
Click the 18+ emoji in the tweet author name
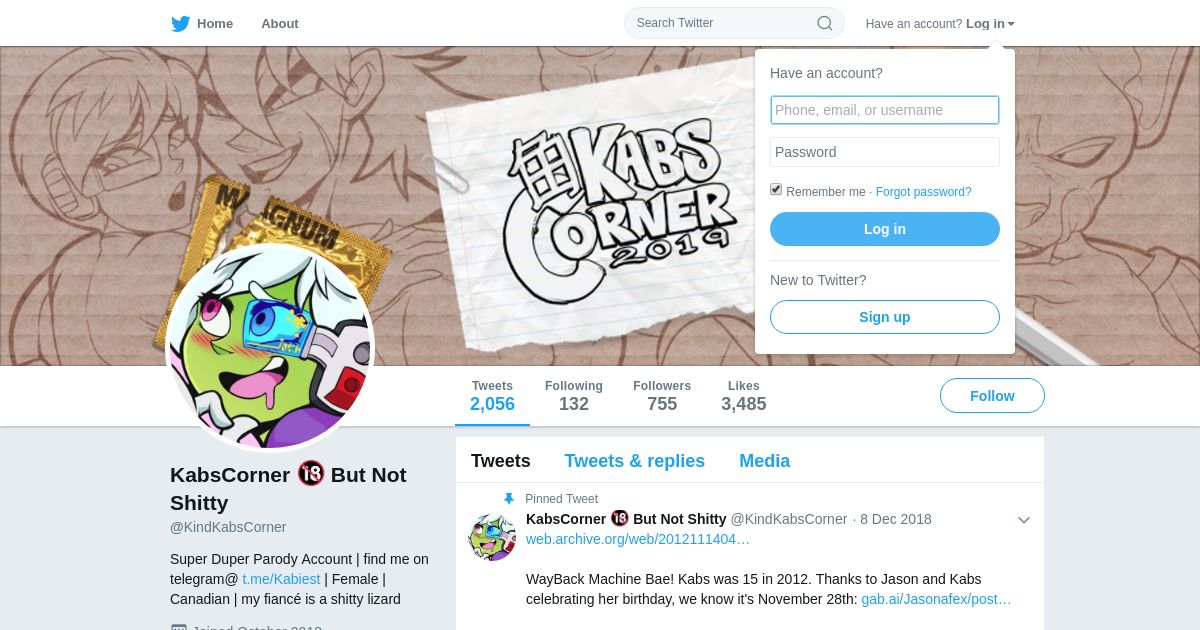[620, 518]
